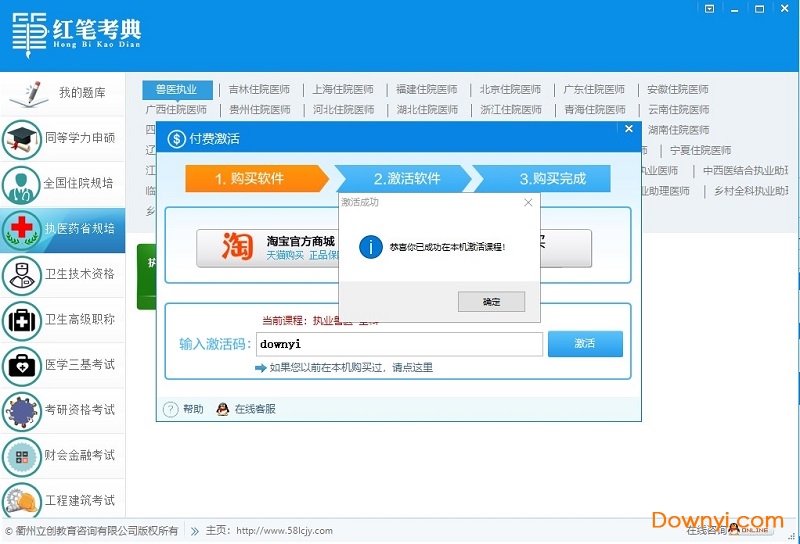Select the 广西住院医师 category
800x544 pixels.
click(177, 110)
